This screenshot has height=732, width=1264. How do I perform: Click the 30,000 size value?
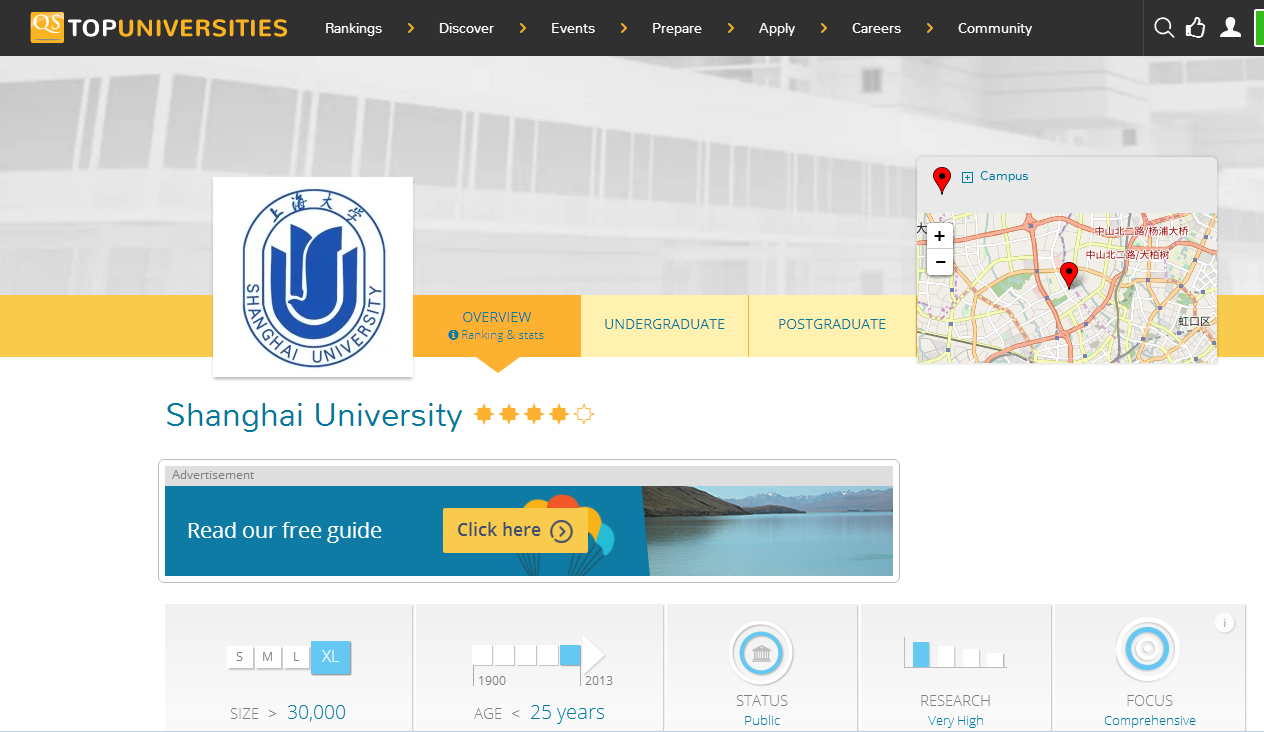point(316,712)
